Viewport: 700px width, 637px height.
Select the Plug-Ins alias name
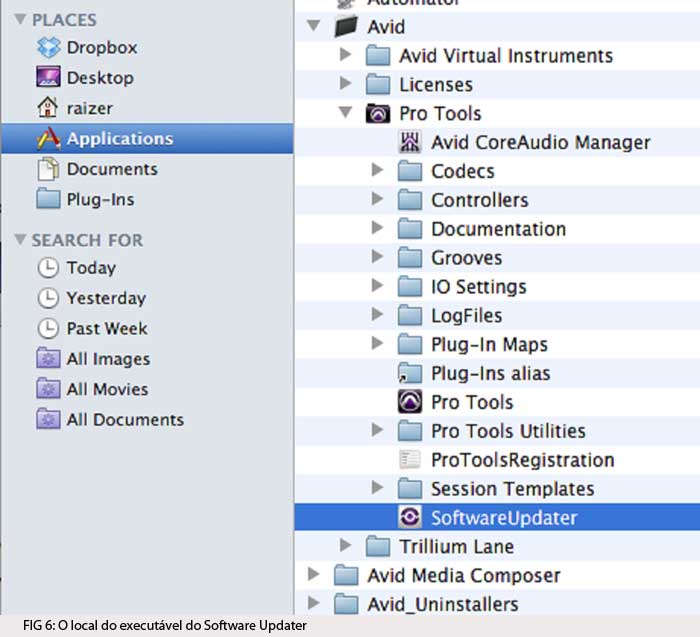pyautogui.click(x=491, y=374)
